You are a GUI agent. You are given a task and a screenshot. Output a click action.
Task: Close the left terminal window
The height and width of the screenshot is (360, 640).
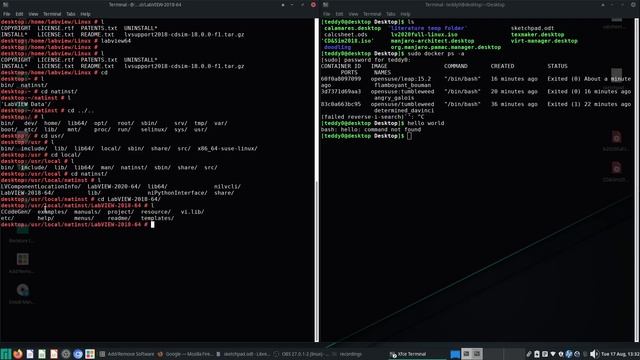(313, 4)
